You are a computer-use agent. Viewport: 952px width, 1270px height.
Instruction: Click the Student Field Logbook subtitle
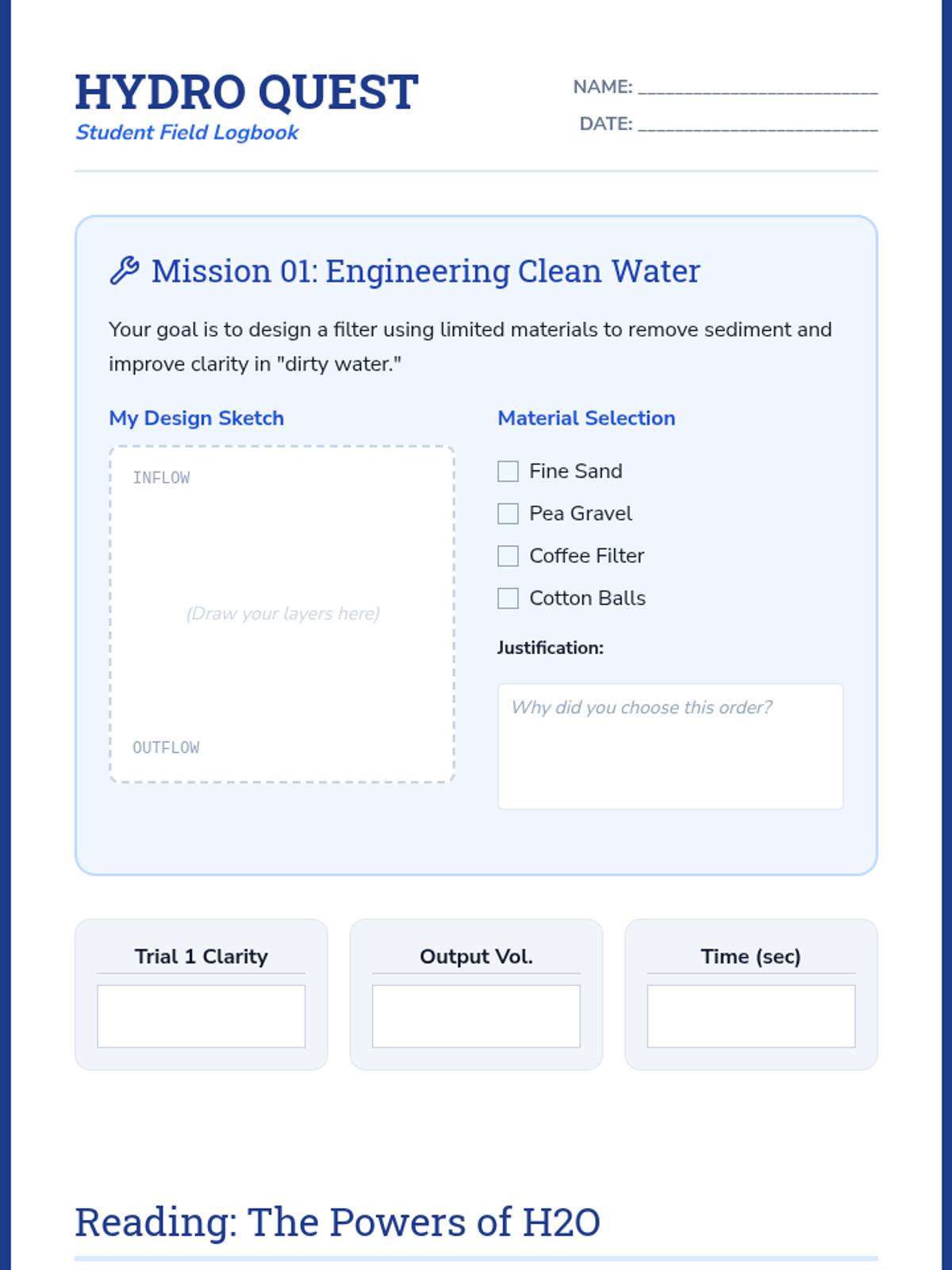pyautogui.click(x=187, y=133)
